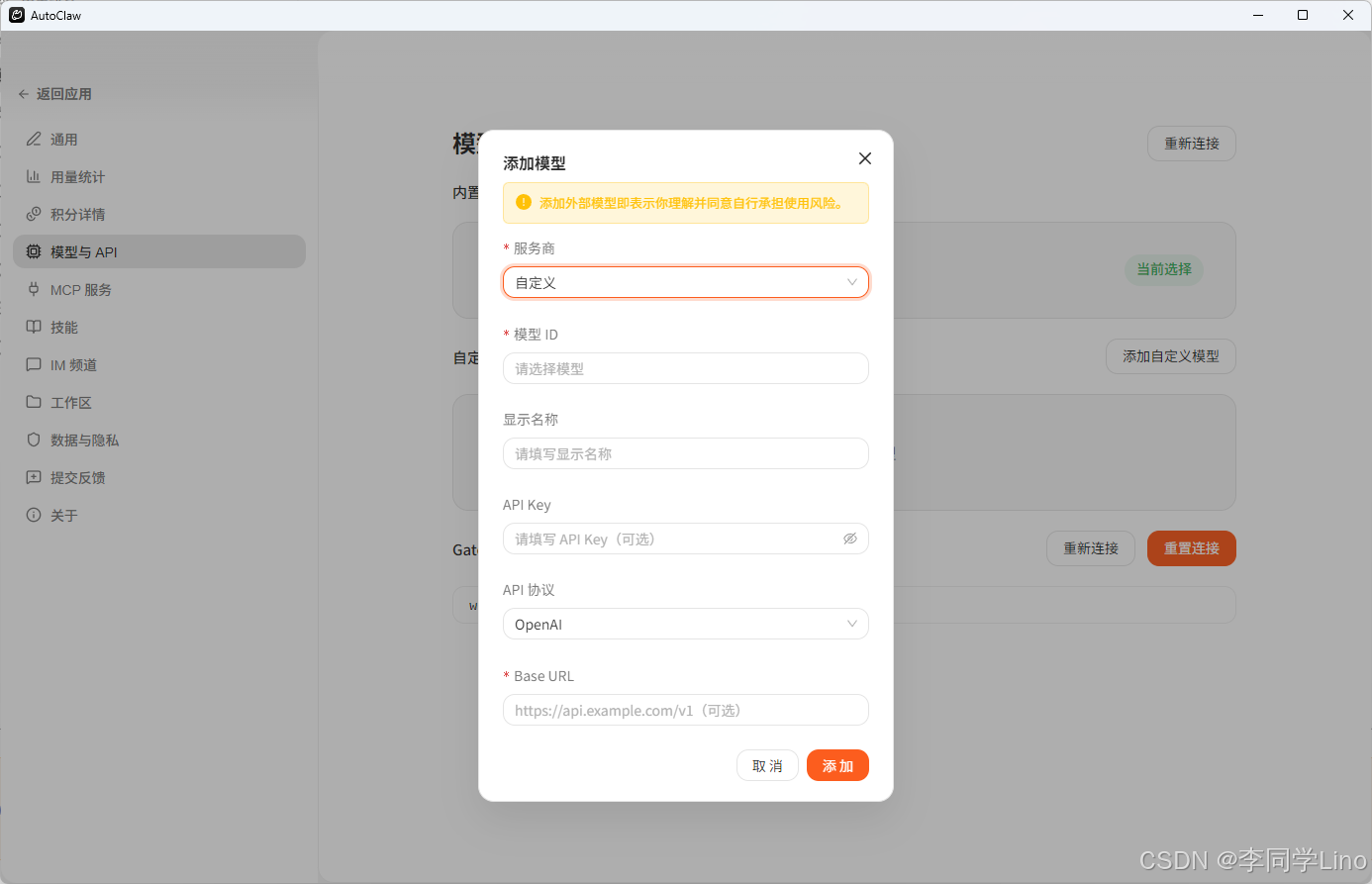Click the 添加模型 dialog title
This screenshot has height=884, width=1372.
tap(535, 163)
